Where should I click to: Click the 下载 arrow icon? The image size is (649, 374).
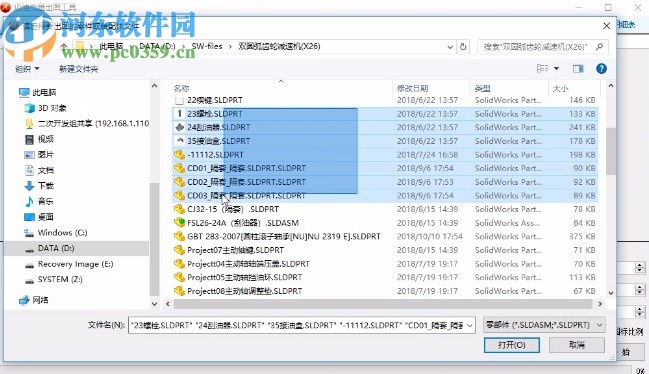(29, 186)
